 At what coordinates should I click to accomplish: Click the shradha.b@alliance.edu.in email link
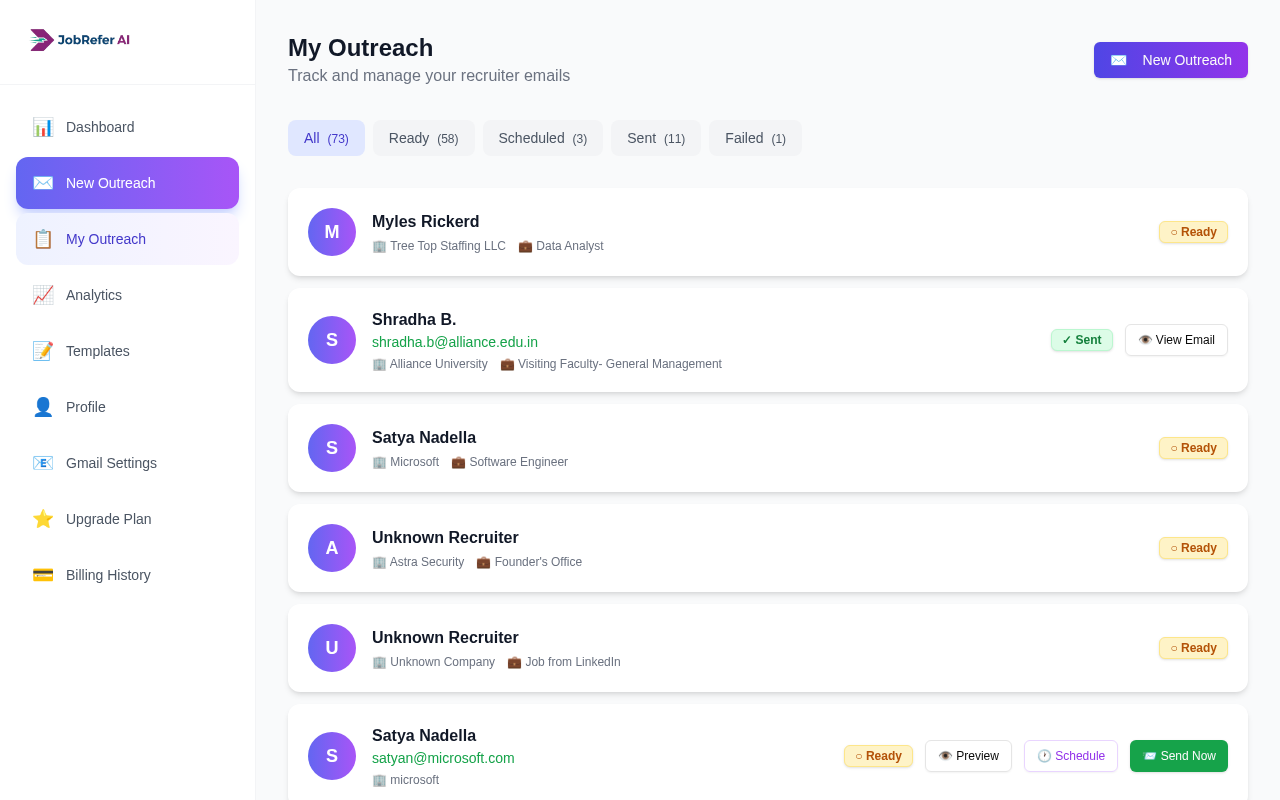(455, 342)
